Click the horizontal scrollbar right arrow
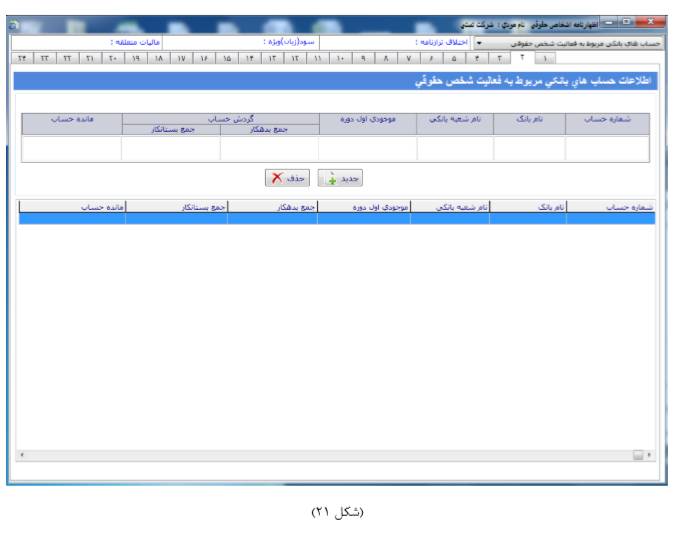 (650, 455)
